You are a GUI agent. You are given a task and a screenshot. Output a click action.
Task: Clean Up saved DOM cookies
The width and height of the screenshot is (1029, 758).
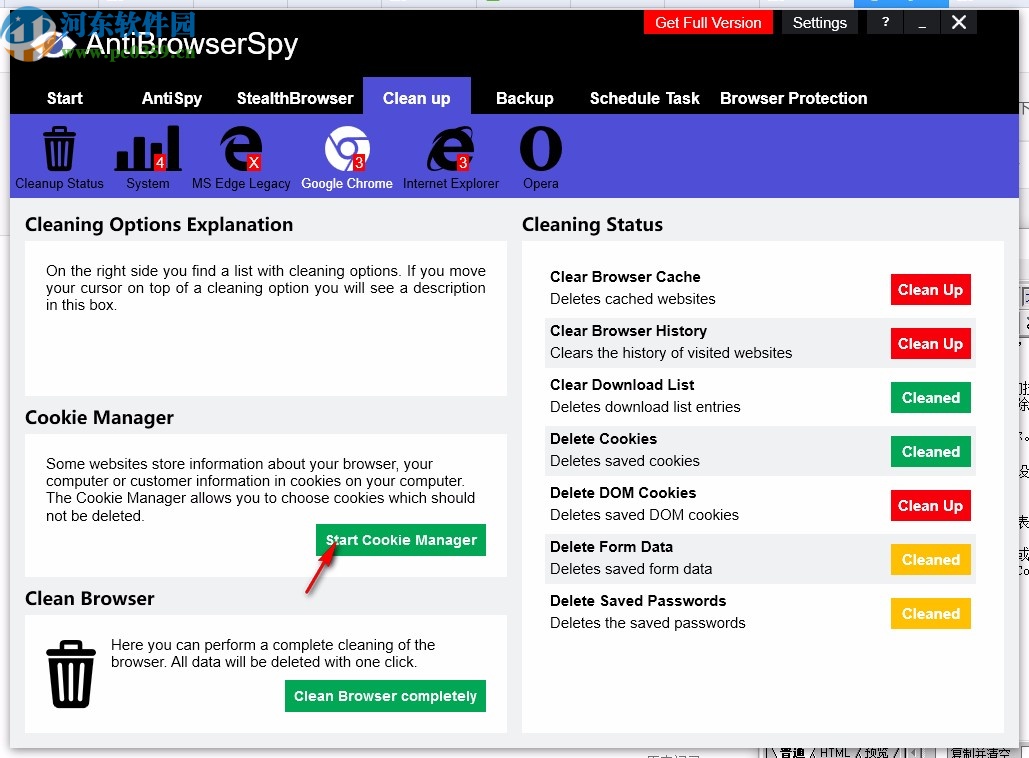(930, 505)
